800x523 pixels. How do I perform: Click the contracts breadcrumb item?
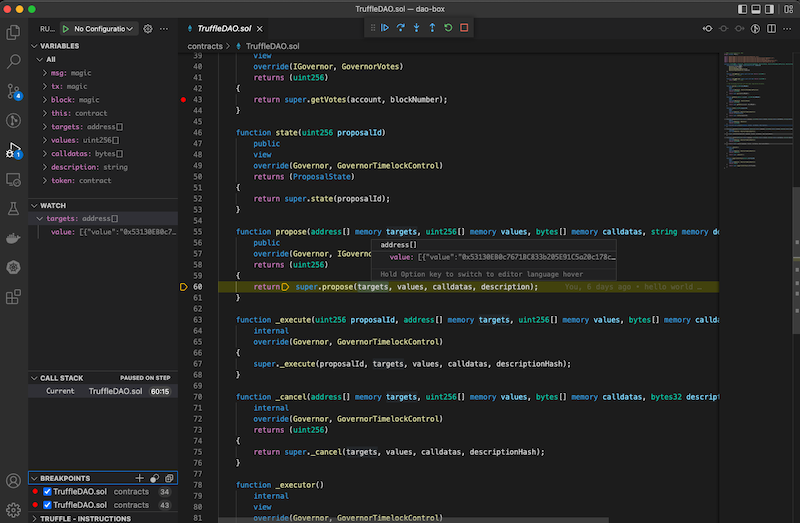205,46
